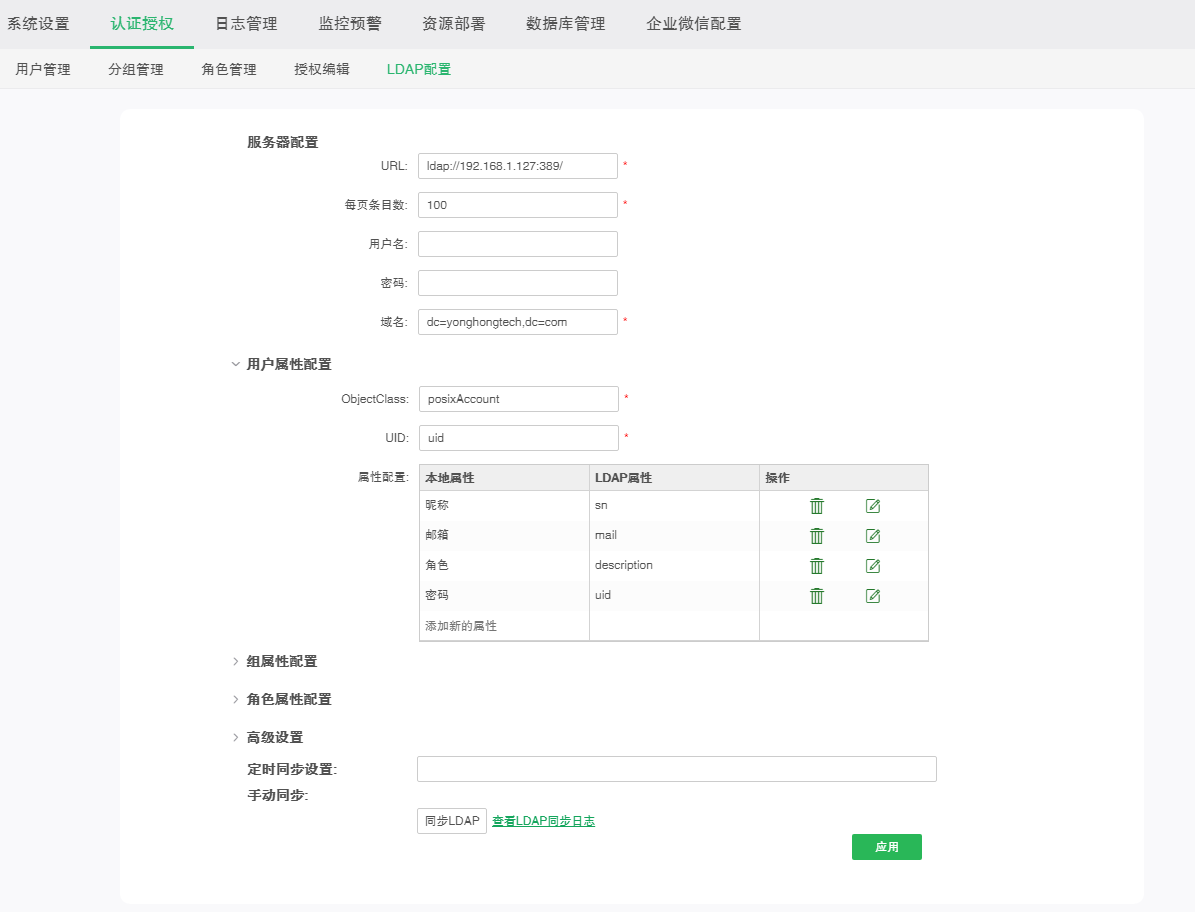The image size is (1195, 912).
Task: Edit the 昵称 attribute mapping
Action: click(x=872, y=505)
